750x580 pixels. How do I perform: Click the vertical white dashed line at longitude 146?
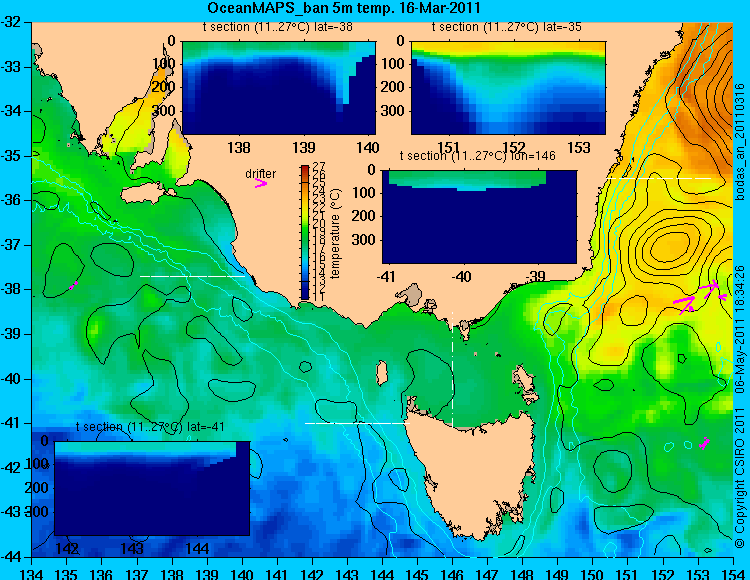[452, 368]
